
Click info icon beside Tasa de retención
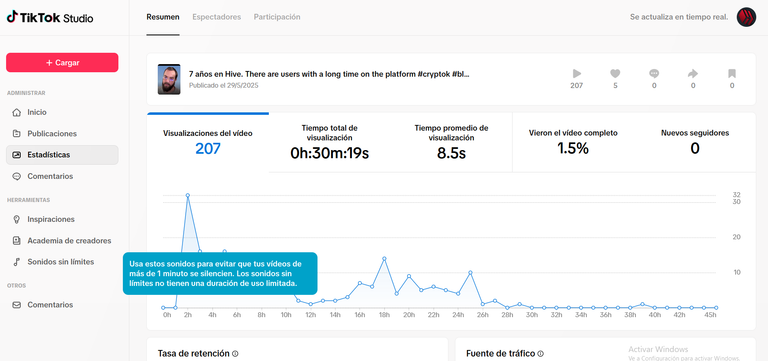[x=235, y=354]
